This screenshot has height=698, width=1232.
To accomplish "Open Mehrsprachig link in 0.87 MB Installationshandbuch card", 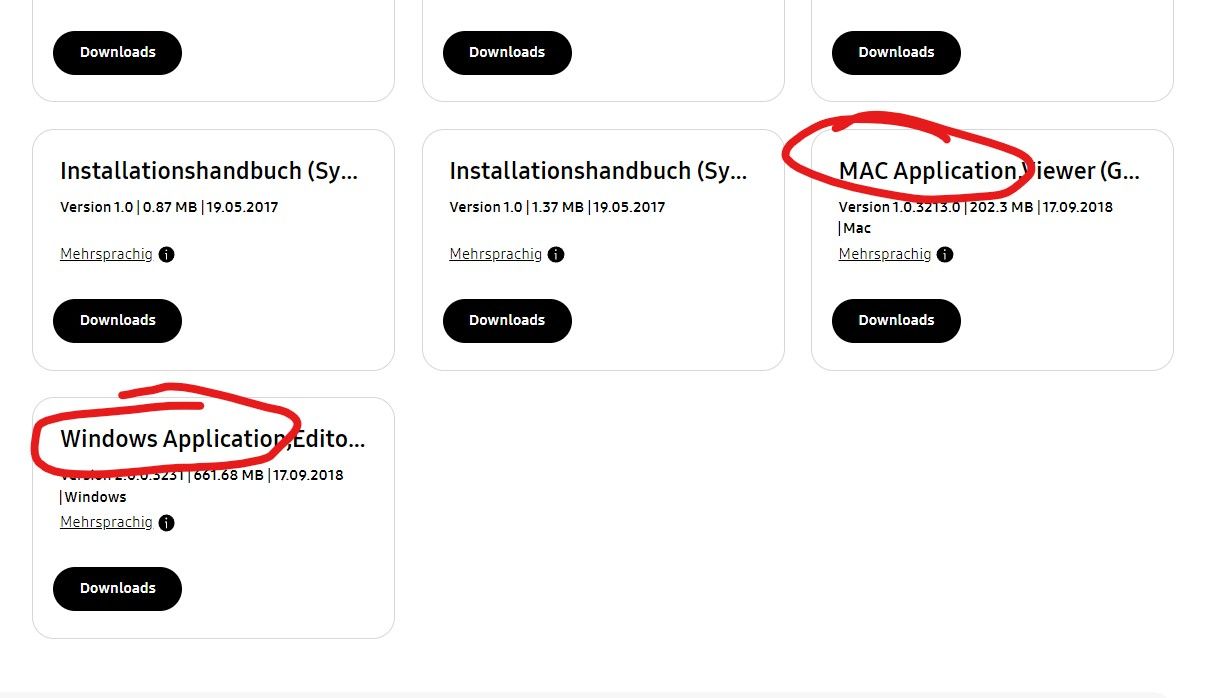I will (x=106, y=254).
